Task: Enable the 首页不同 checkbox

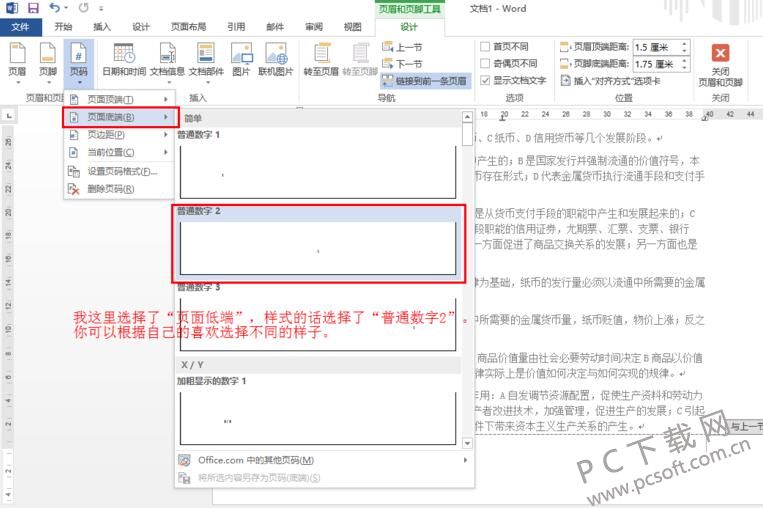Action: pyautogui.click(x=485, y=47)
